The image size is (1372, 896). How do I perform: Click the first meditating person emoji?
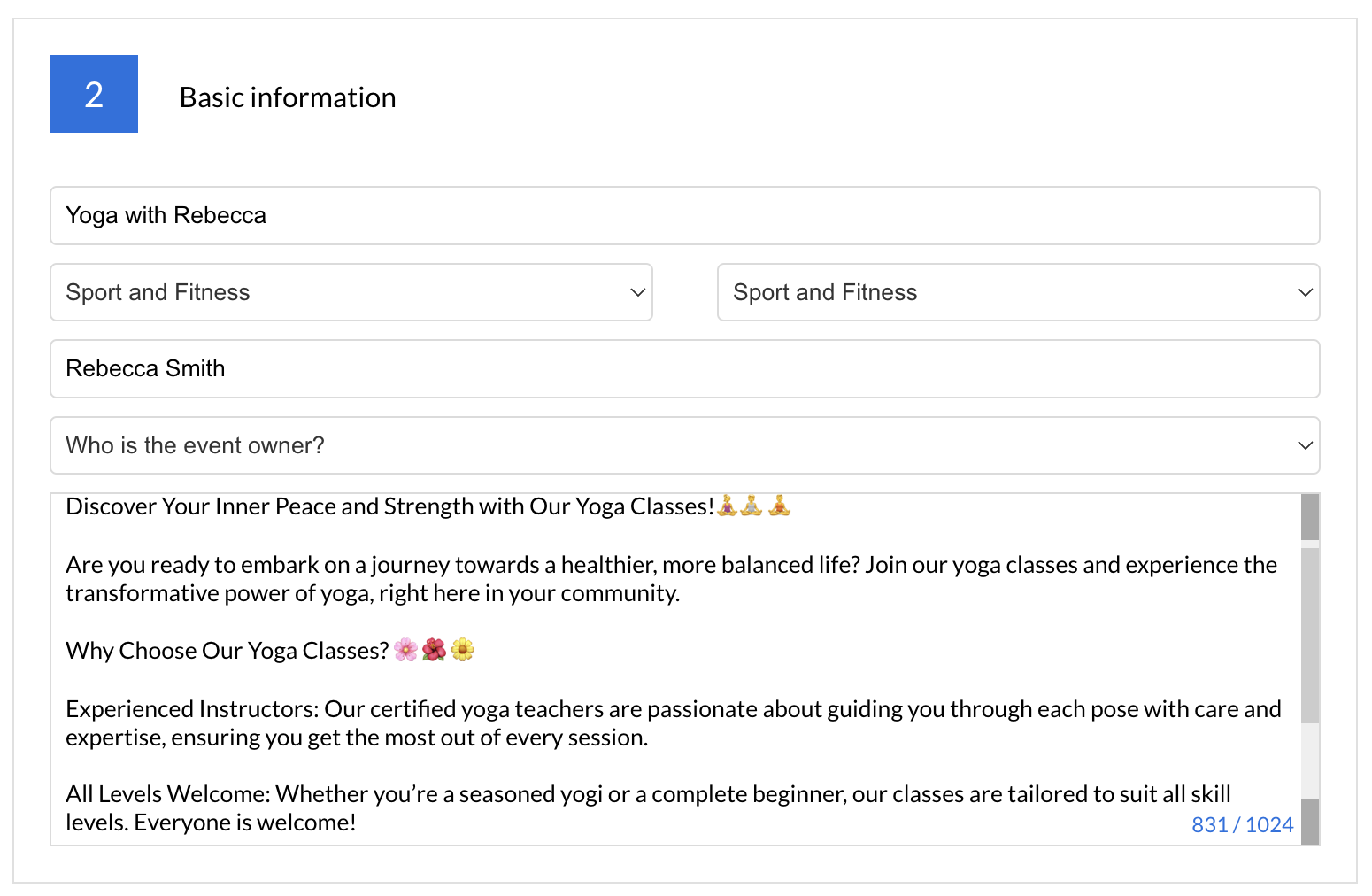point(727,506)
